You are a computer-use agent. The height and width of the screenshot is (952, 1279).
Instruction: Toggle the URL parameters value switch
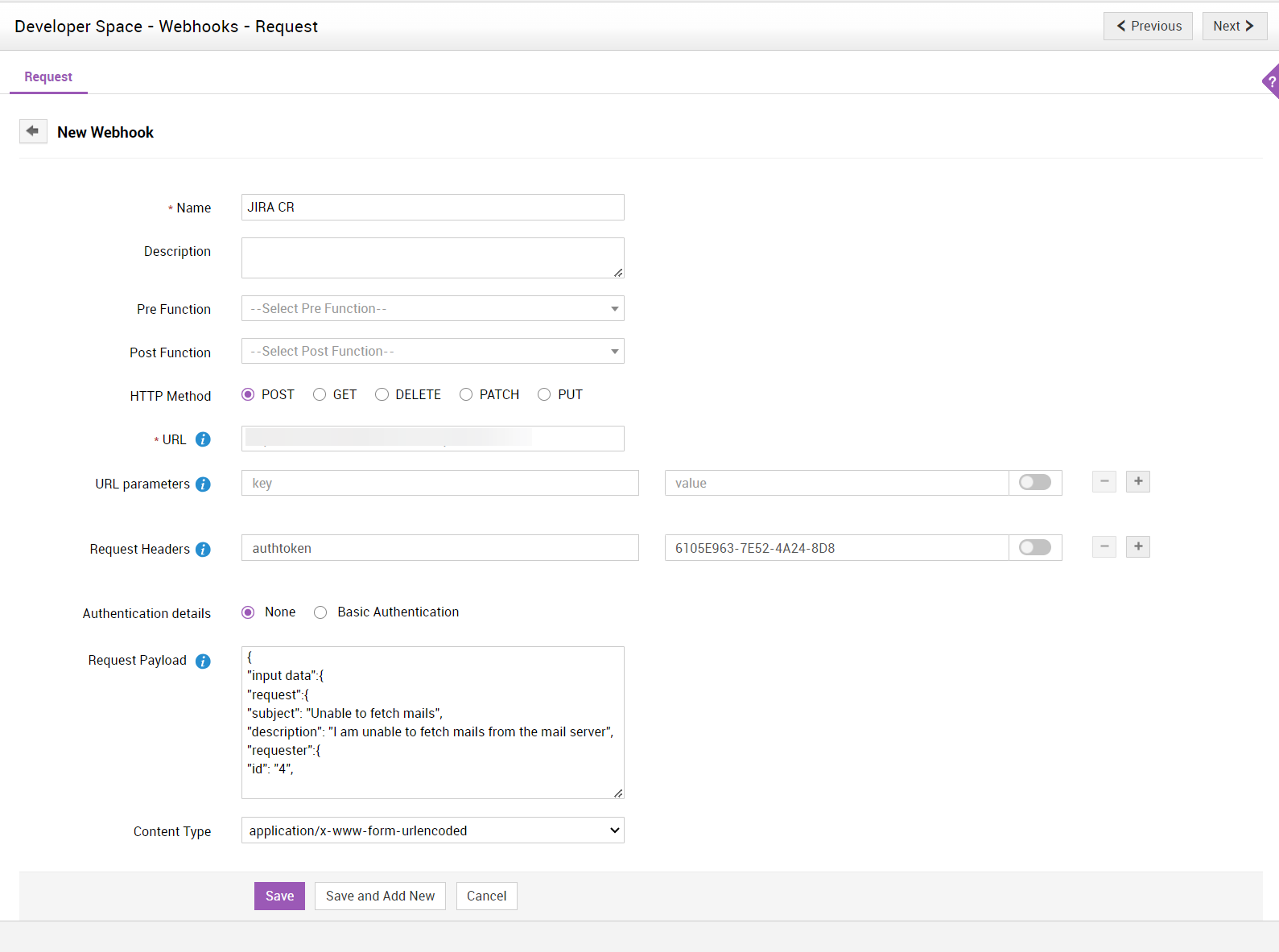tap(1034, 482)
